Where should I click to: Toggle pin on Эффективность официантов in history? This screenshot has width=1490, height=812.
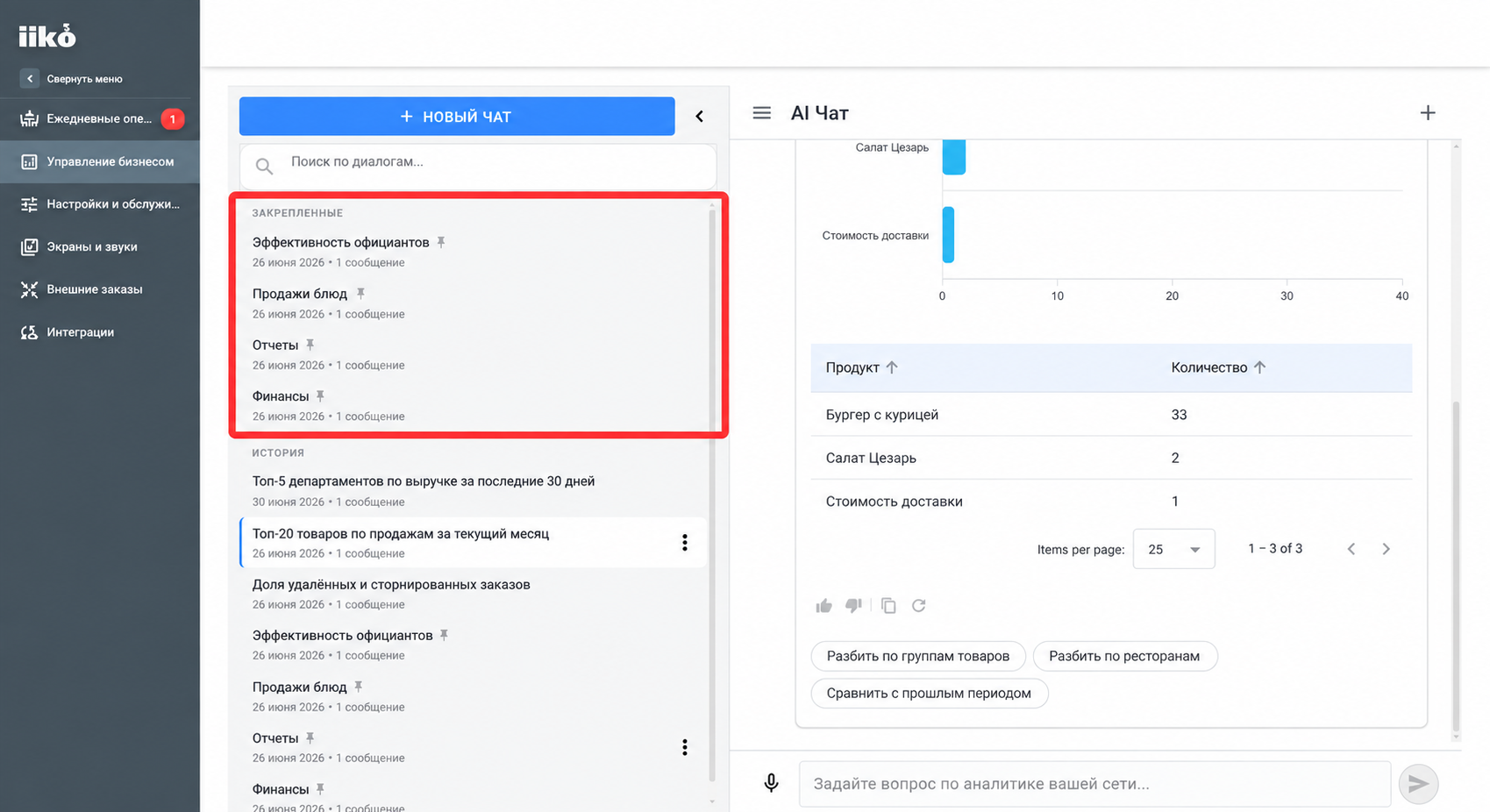(444, 635)
